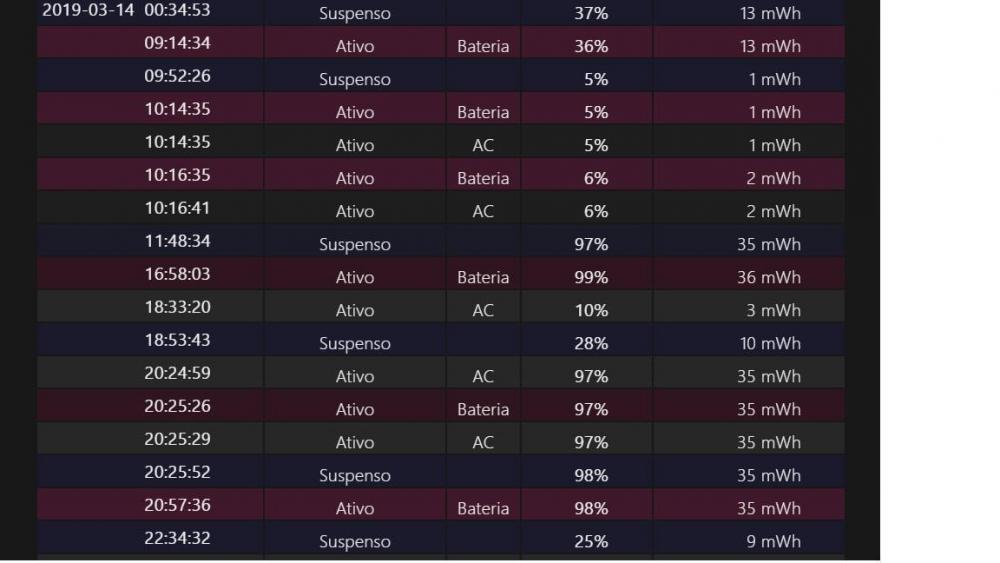Select the Suspenso state at 09:52:26
This screenshot has width=1000, height=563.
click(x=355, y=79)
